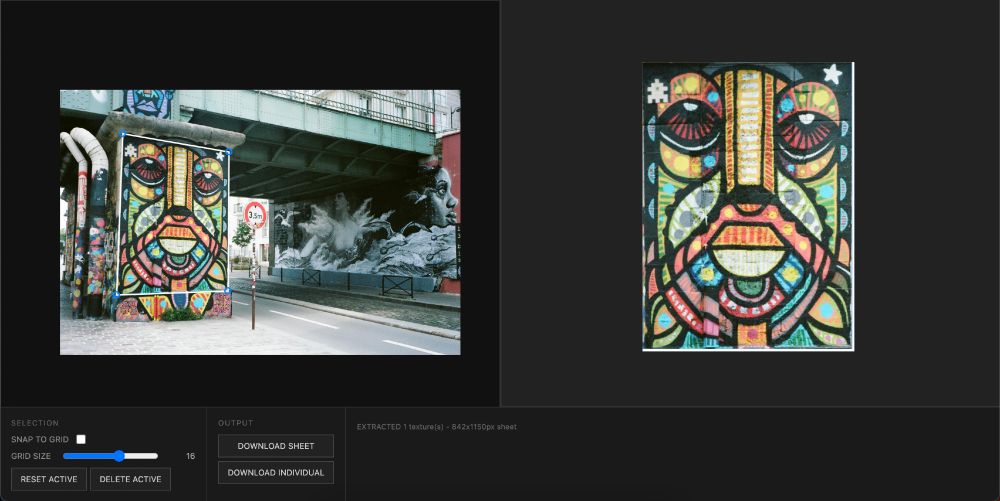Click the SNAP TO GRID label
Image resolution: width=1000 pixels, height=501 pixels.
pyautogui.click(x=40, y=440)
